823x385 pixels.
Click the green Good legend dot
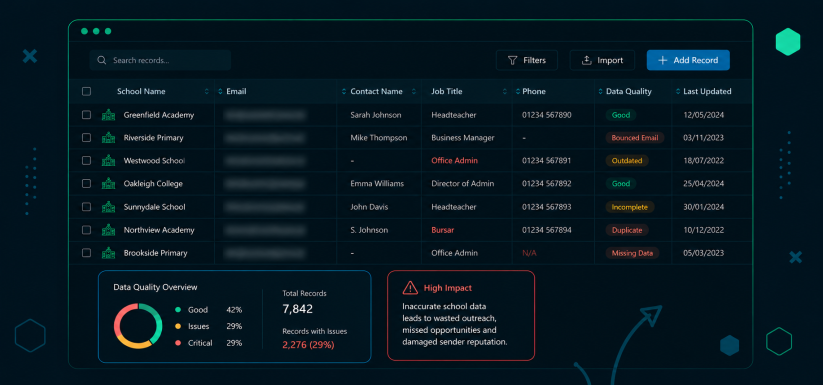(178, 309)
